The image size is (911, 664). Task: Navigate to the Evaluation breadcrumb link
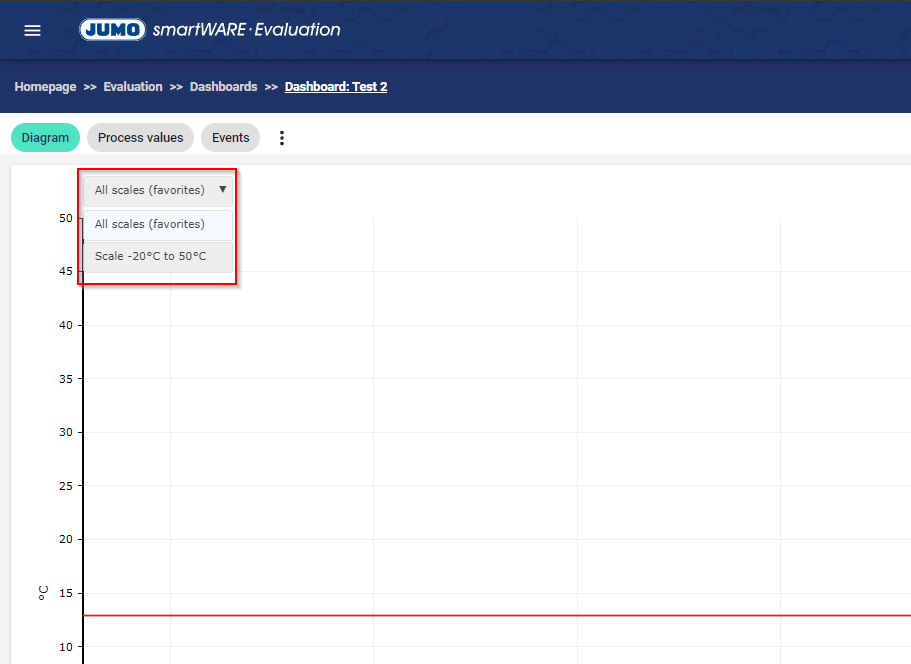click(x=133, y=87)
